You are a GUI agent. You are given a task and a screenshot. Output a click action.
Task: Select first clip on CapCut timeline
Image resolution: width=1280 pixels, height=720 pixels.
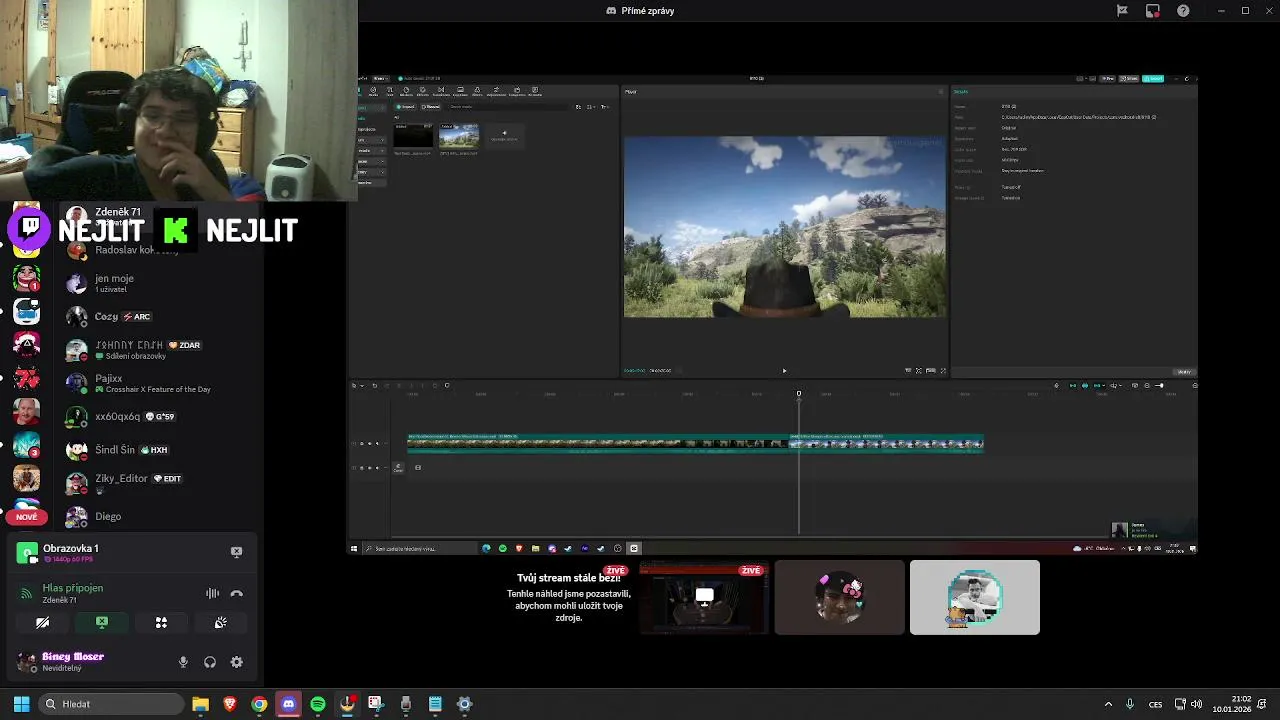click(598, 444)
